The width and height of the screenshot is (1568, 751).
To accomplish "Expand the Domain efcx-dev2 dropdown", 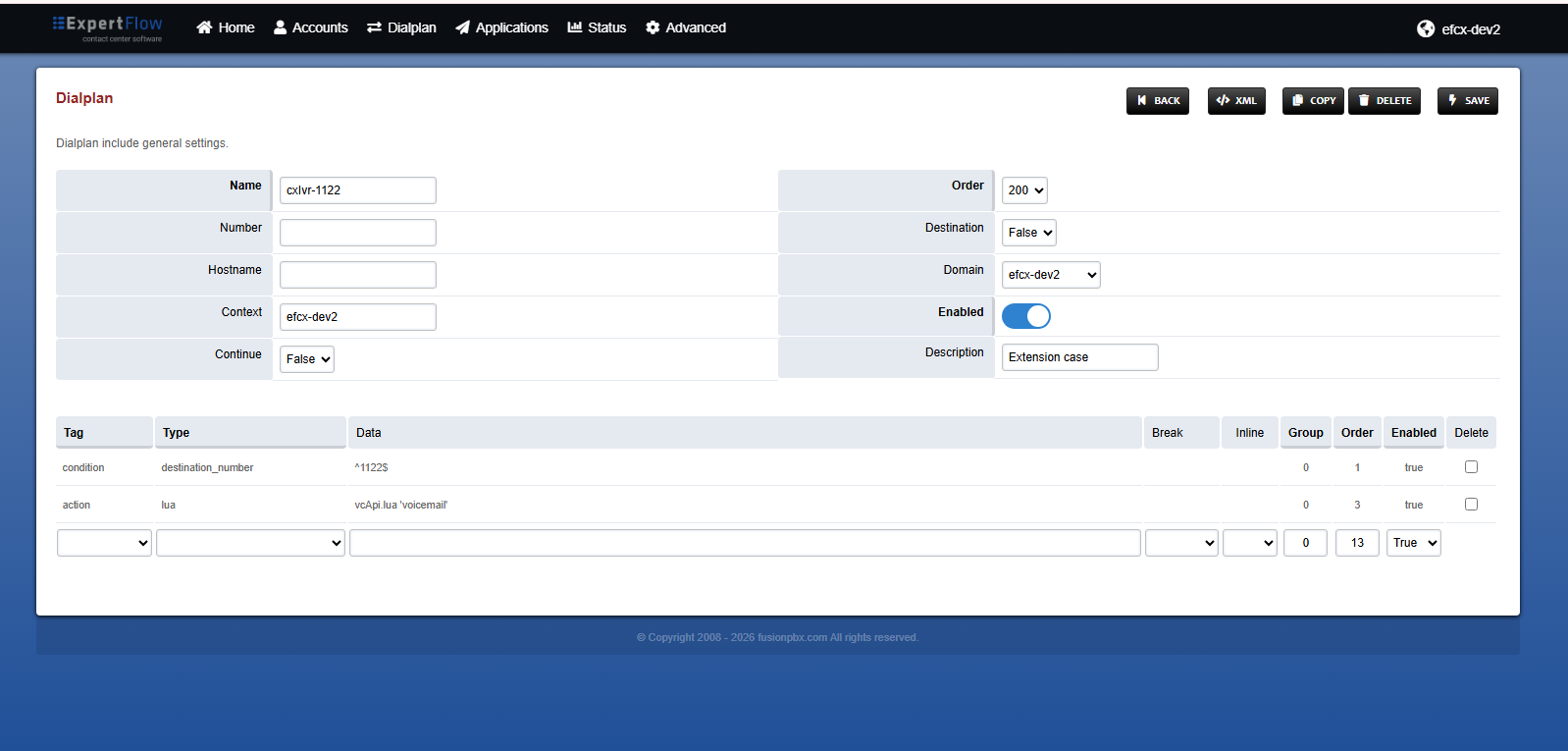I will pyautogui.click(x=1051, y=275).
